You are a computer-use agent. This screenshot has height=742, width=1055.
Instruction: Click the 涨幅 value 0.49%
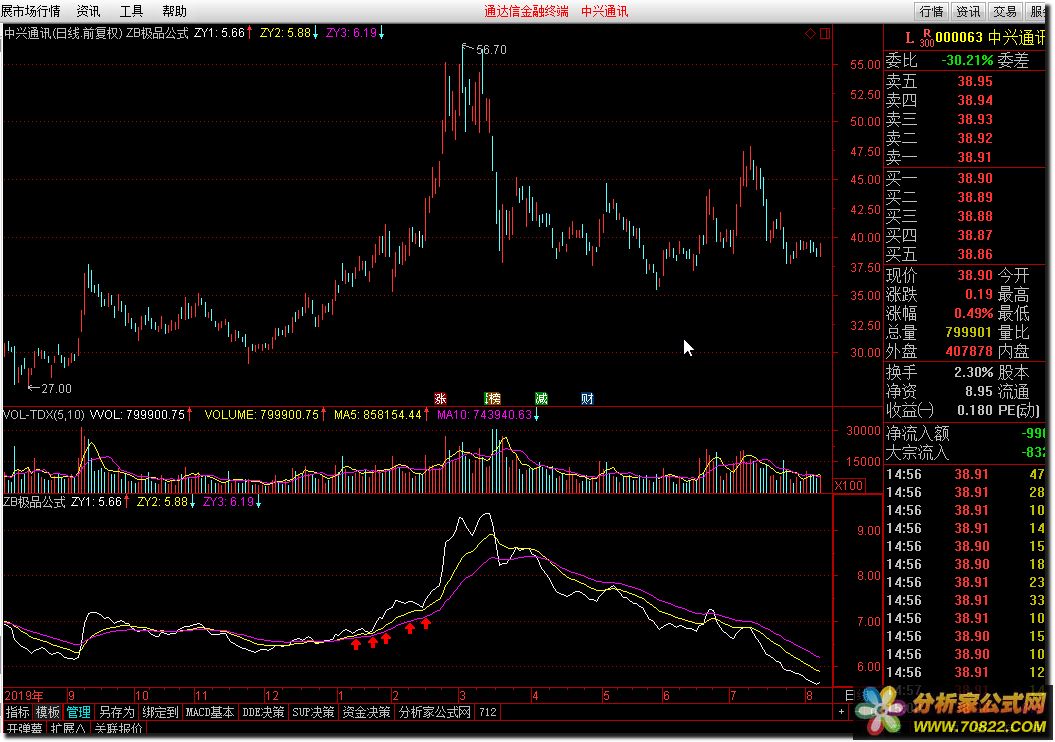[973, 313]
